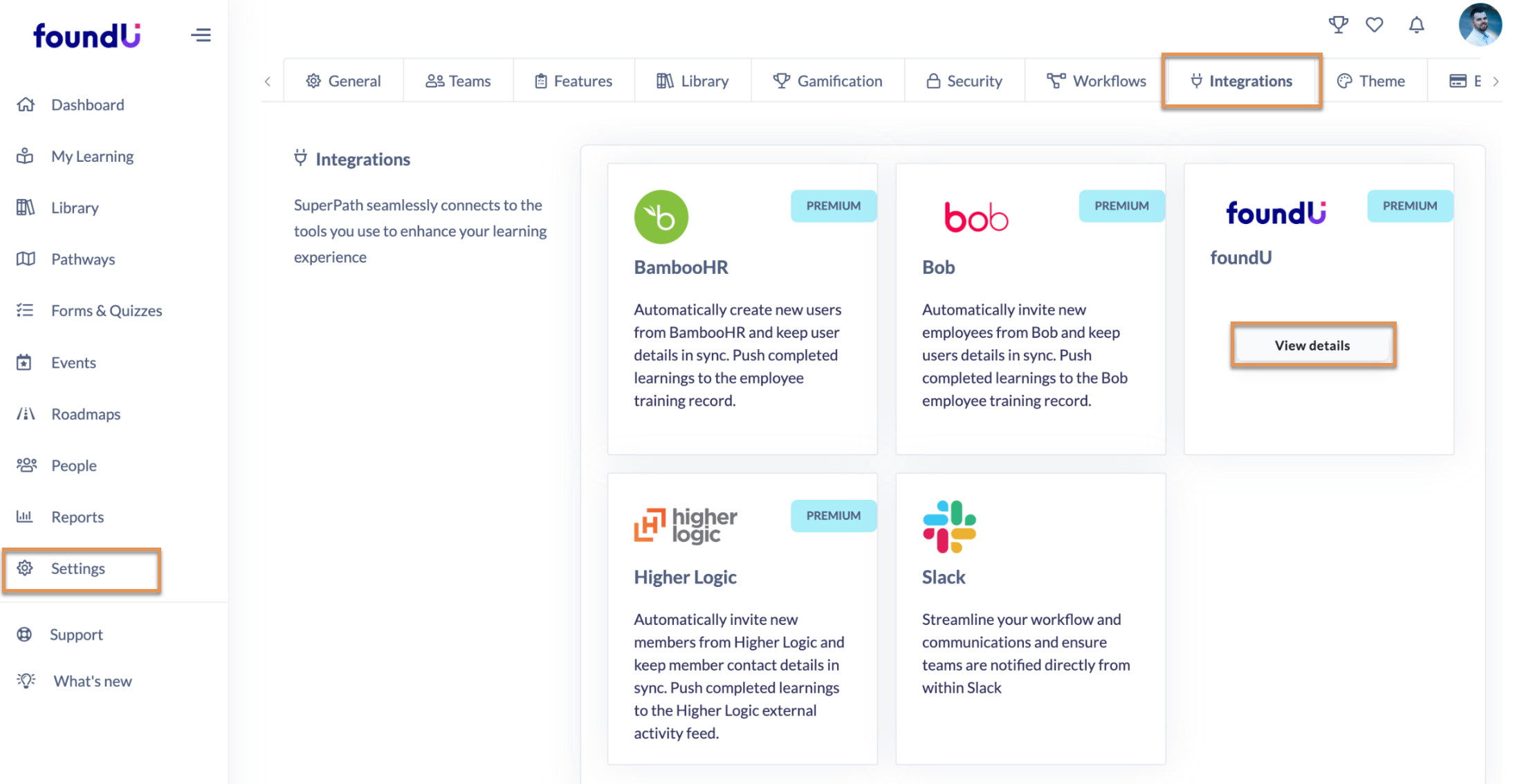
Task: Click the foundU logo in sidebar
Action: pyautogui.click(x=86, y=35)
